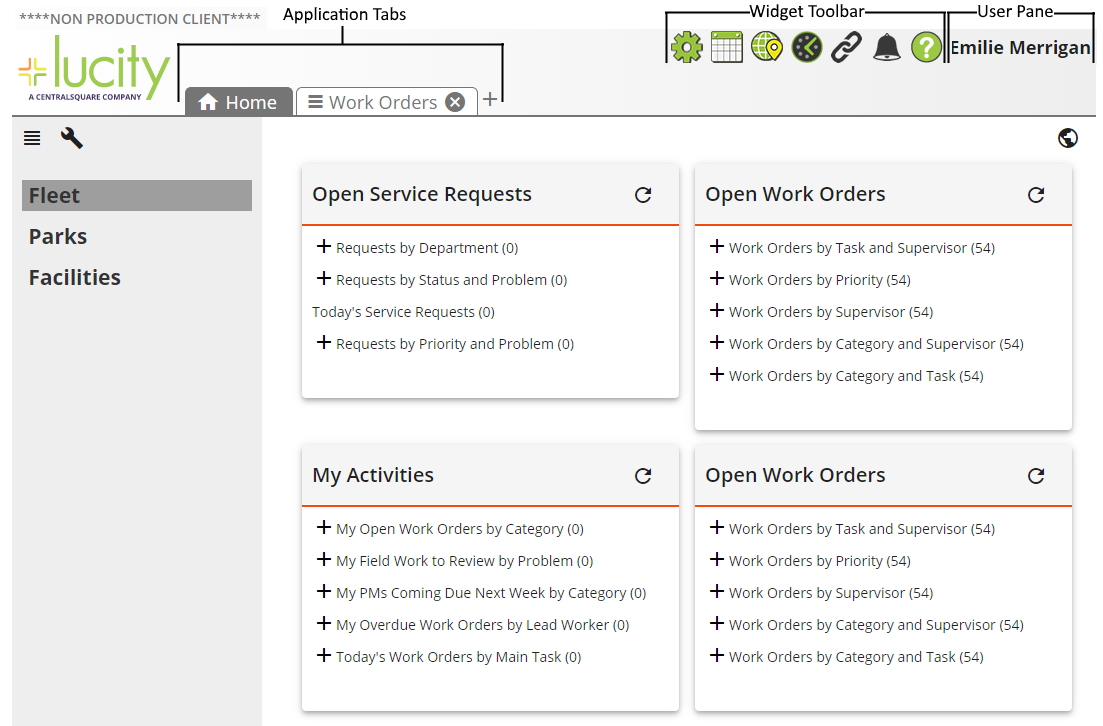Select the Home tab
Image resolution: width=1103 pixels, height=726 pixels.
239,102
